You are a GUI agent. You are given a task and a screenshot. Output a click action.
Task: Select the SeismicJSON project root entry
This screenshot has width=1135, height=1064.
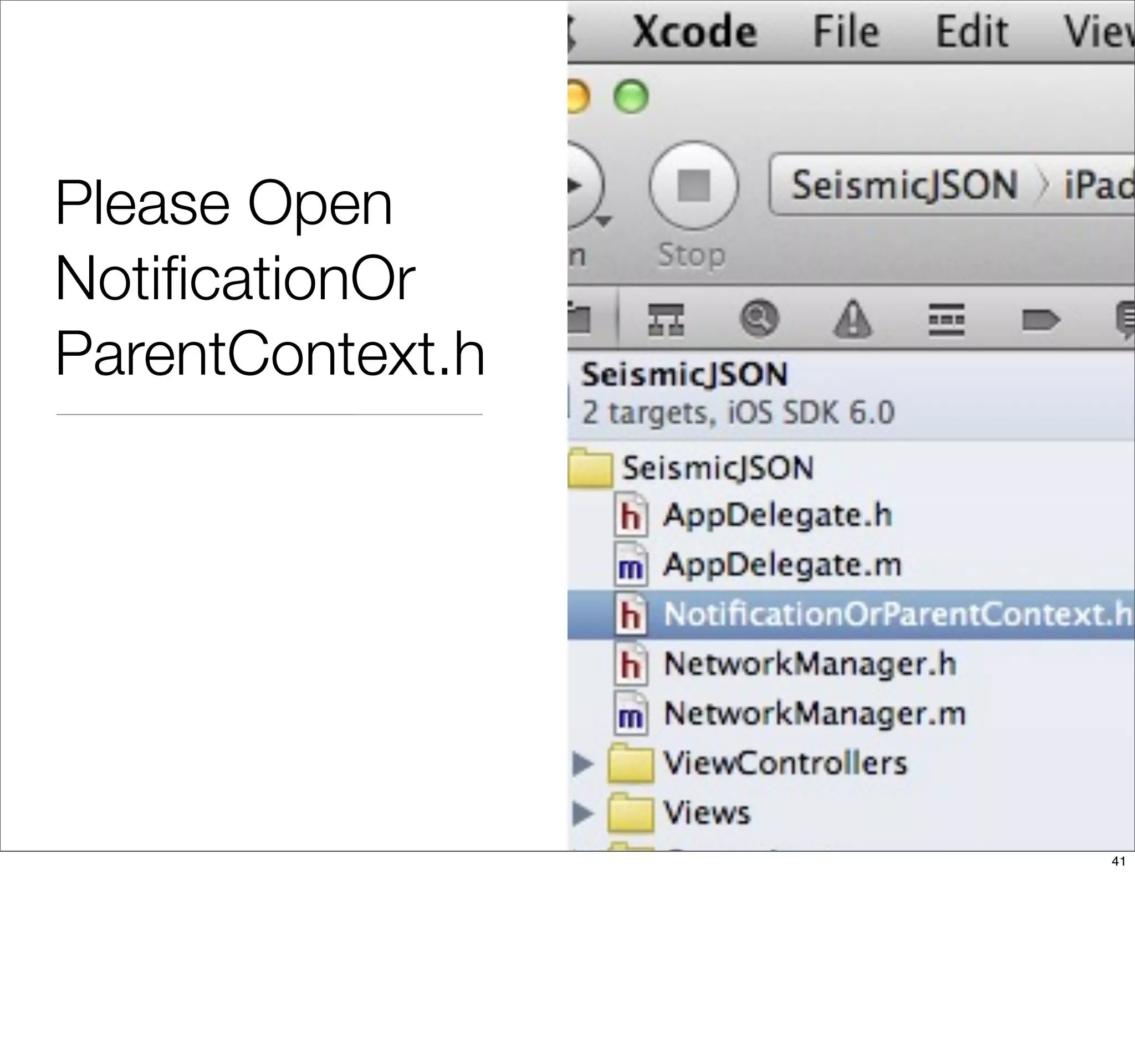click(x=851, y=394)
